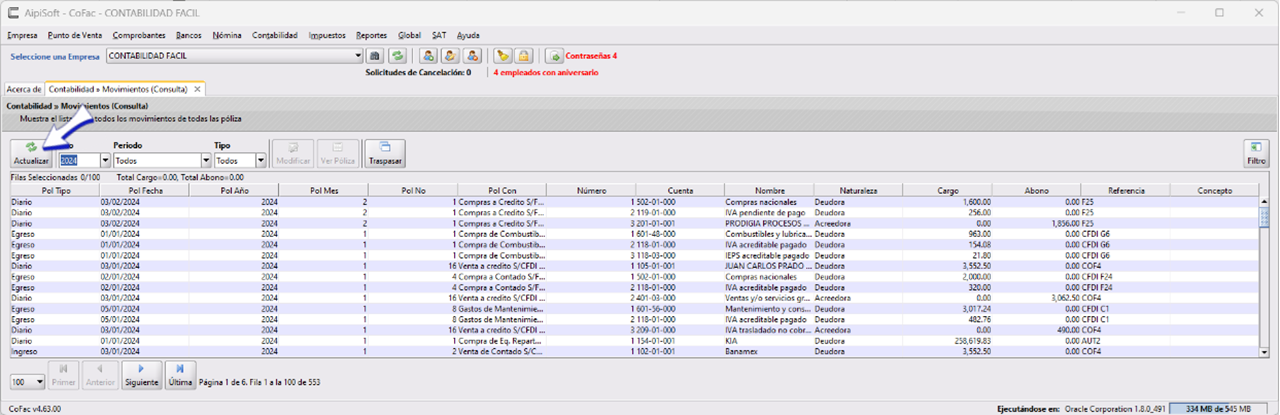Viewport: 1280px width, 415px height.
Task: Expand the year dropdown showing 2024
Action: [x=104, y=160]
